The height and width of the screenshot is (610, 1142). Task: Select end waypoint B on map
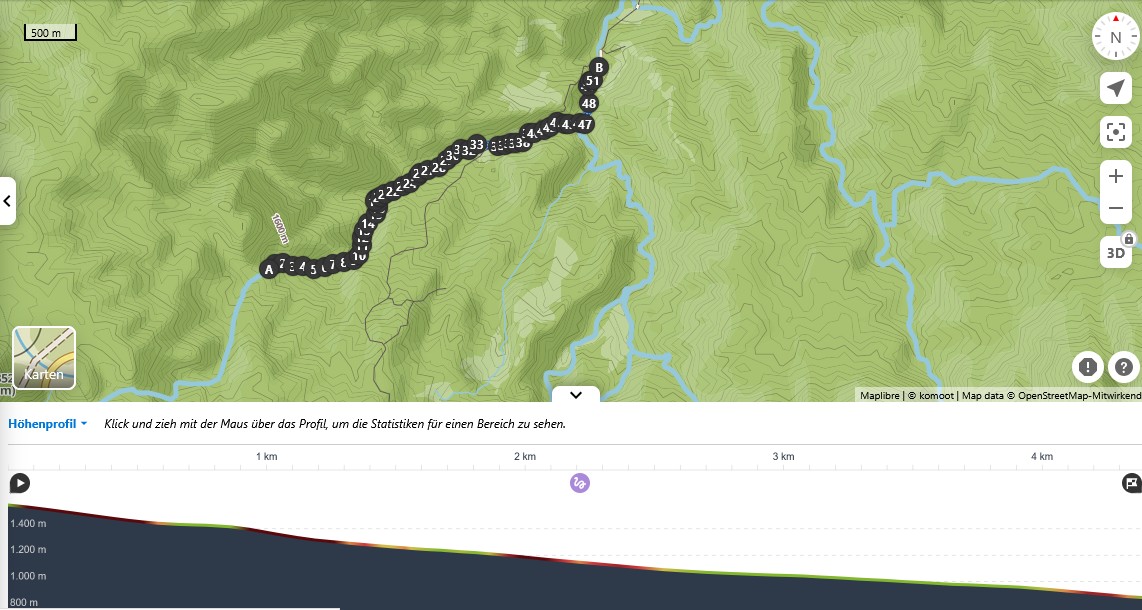(599, 68)
